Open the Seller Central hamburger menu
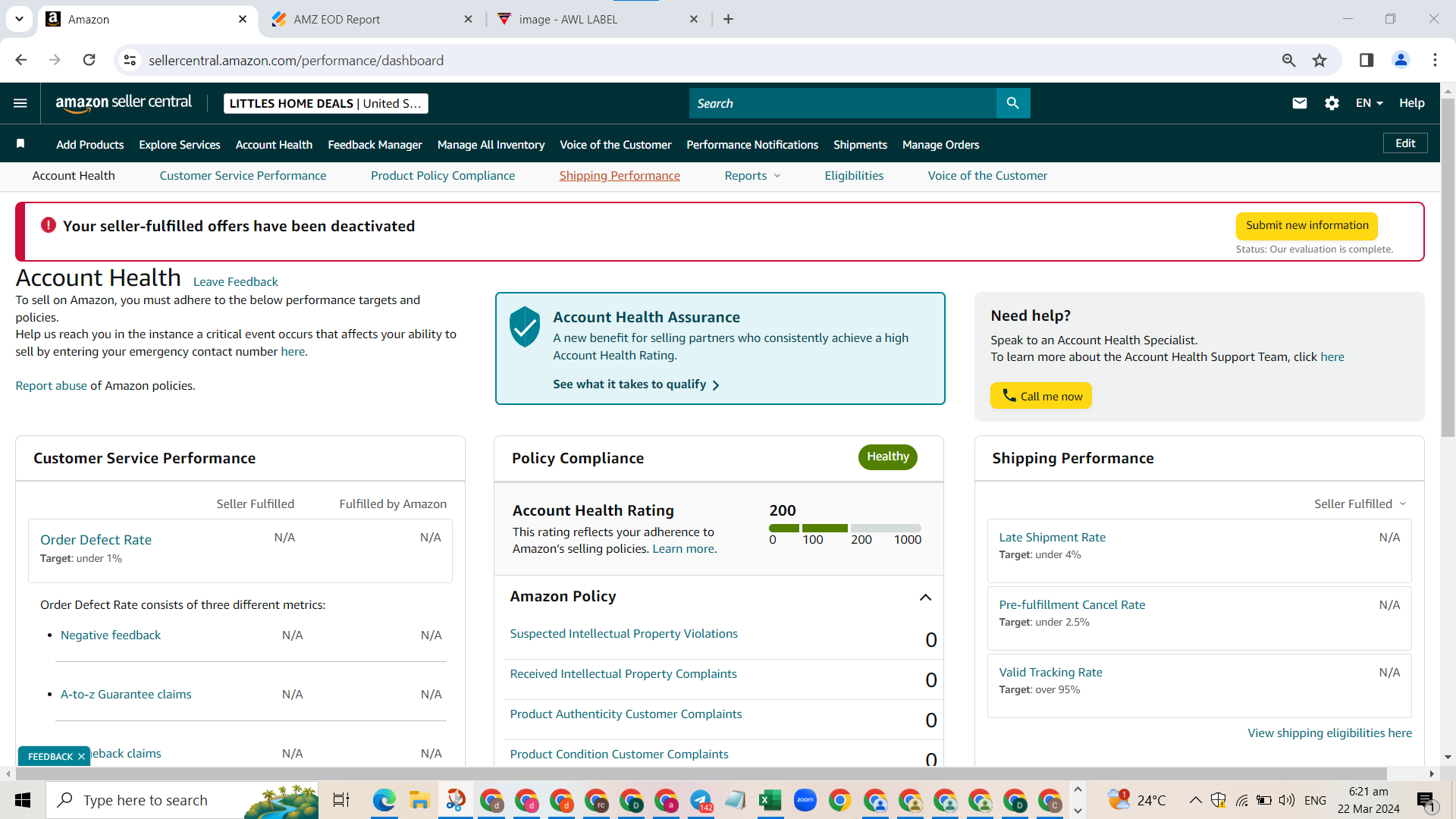The height and width of the screenshot is (819, 1456). pos(20,103)
